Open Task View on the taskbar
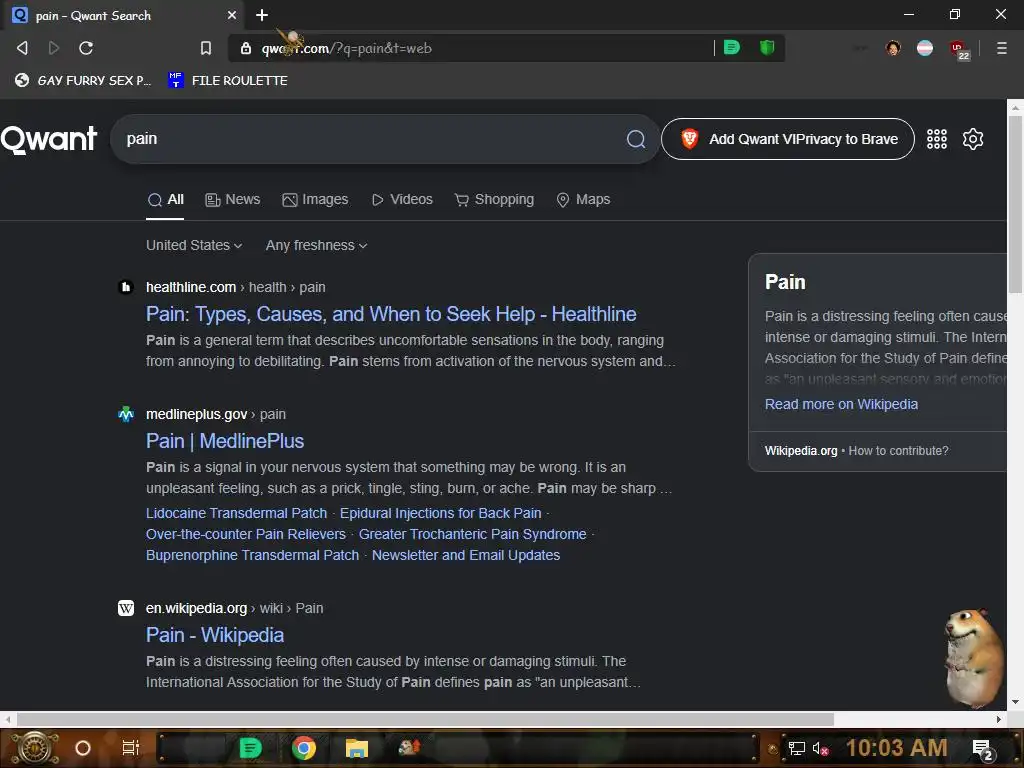1024x768 pixels. [x=131, y=748]
